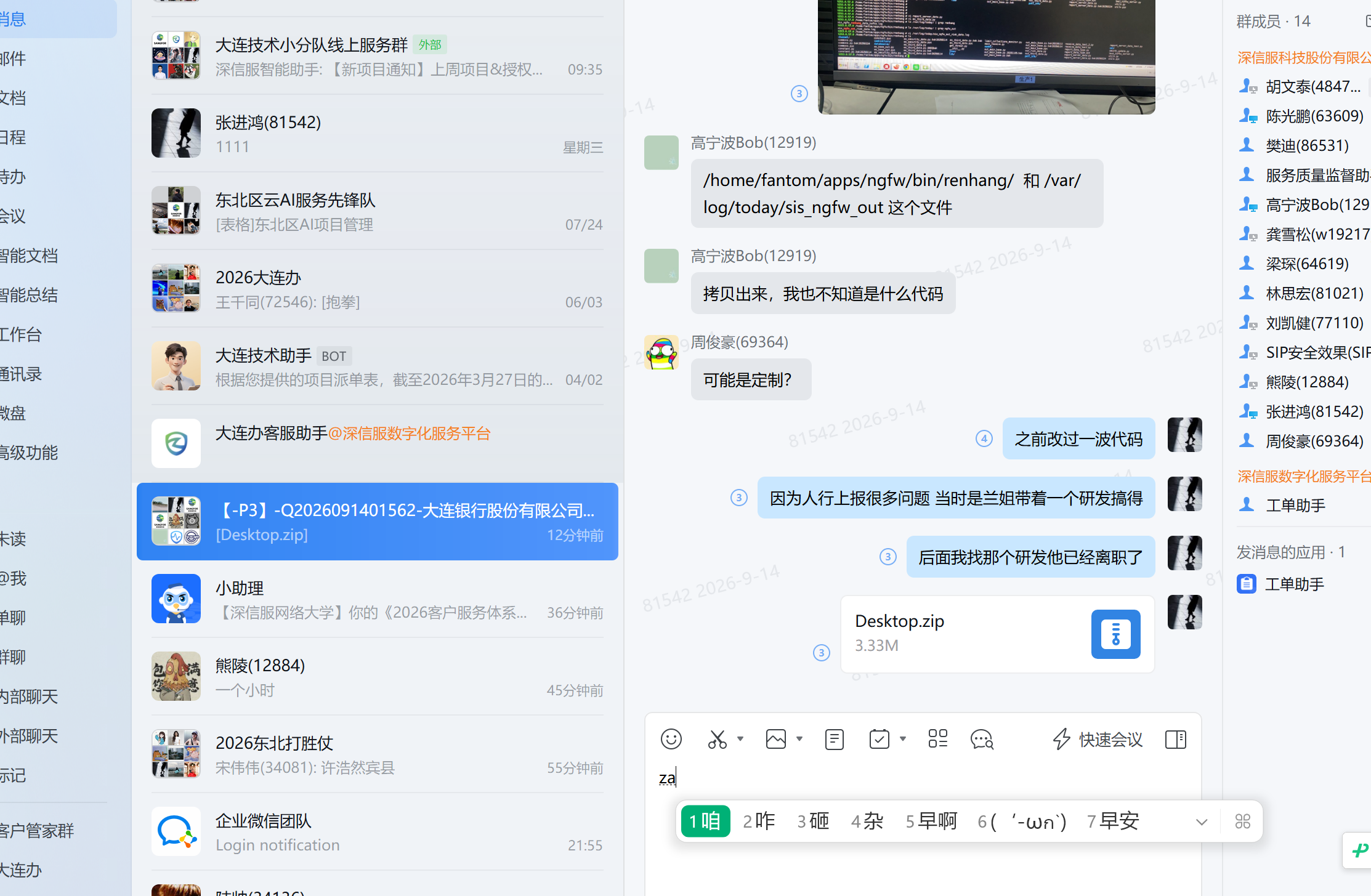The width and height of the screenshot is (1371, 896).
Task: Click the scissors screenshot tool icon
Action: [717, 739]
